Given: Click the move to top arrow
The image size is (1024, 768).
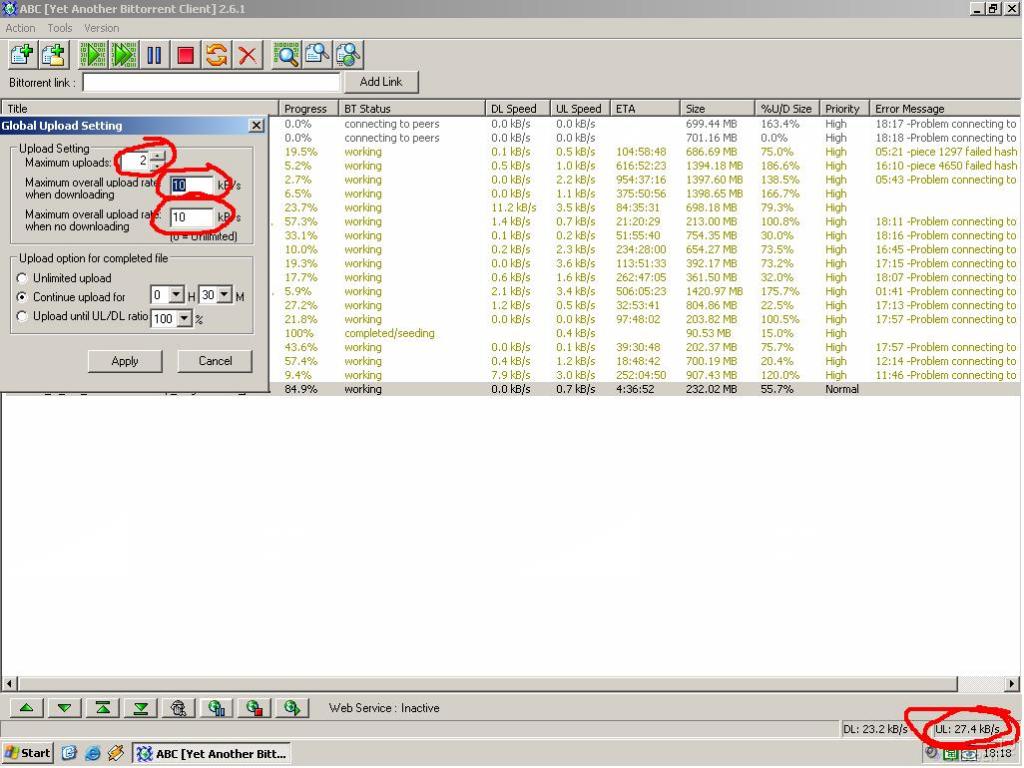Looking at the screenshot, I should tap(103, 708).
